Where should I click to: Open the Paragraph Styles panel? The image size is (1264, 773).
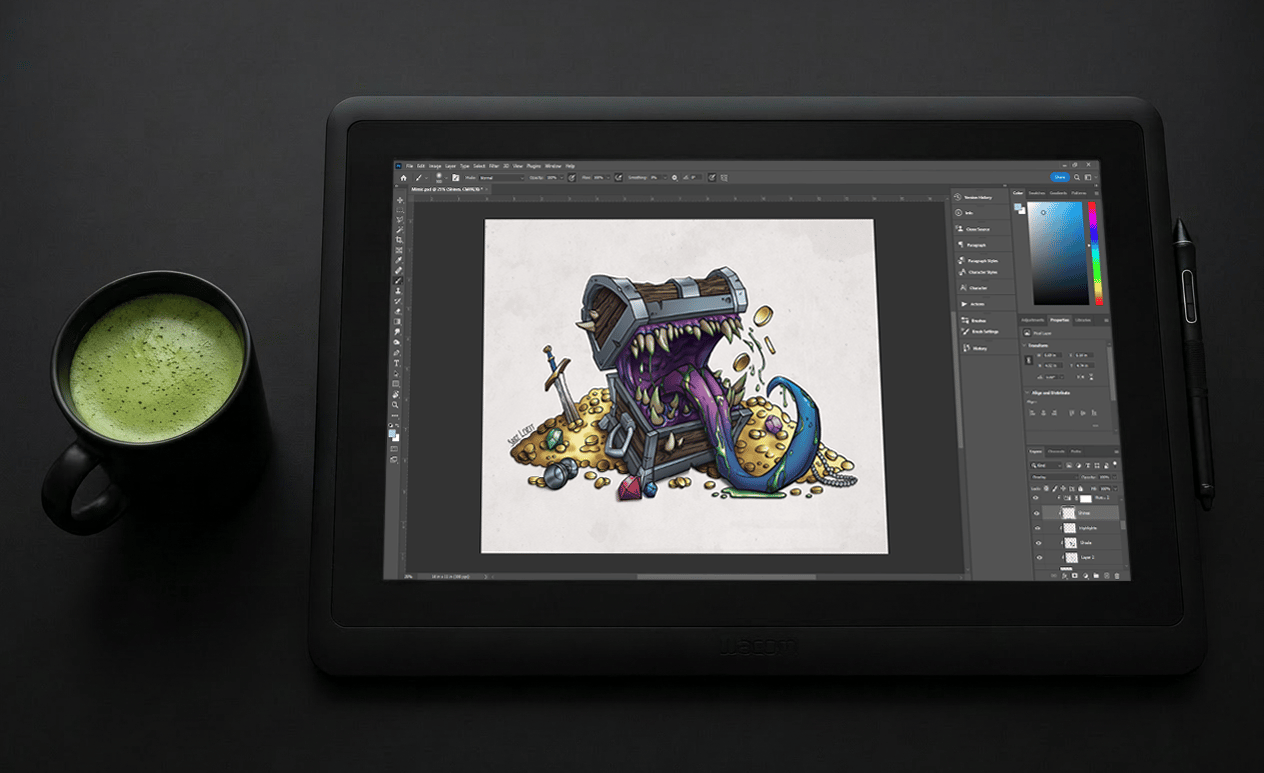979,259
